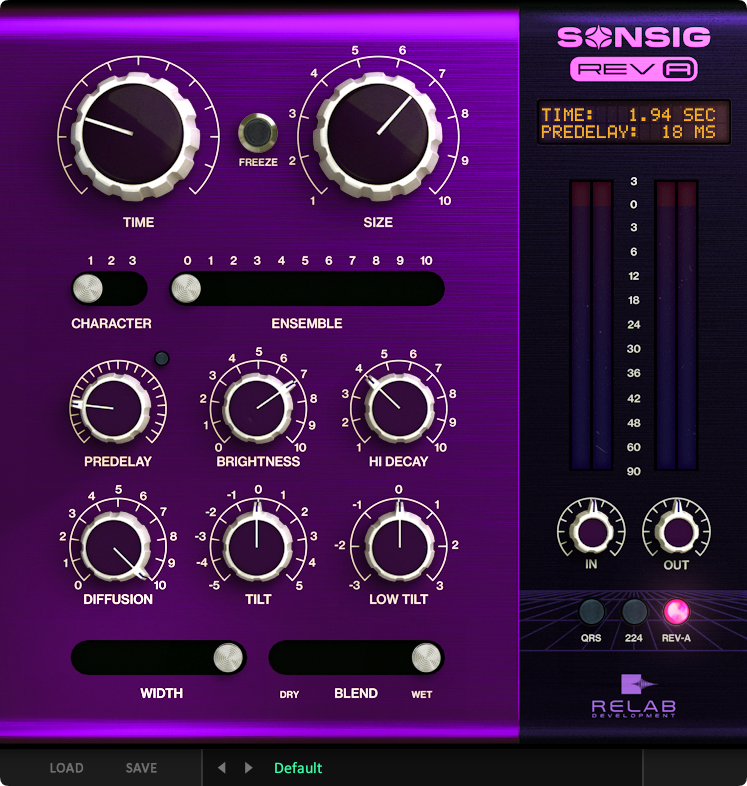
Task: Click the HI DECAY knob
Action: pos(400,404)
